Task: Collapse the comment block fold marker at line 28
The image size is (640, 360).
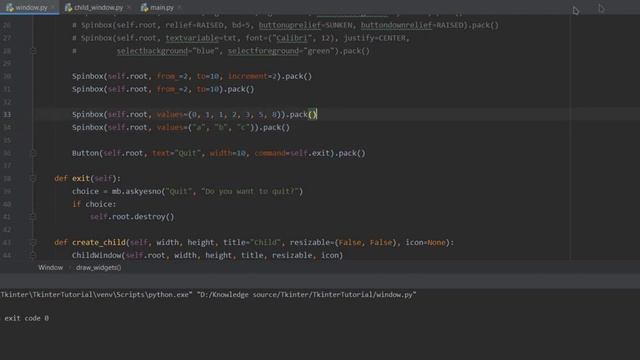Action: pyautogui.click(x=33, y=51)
